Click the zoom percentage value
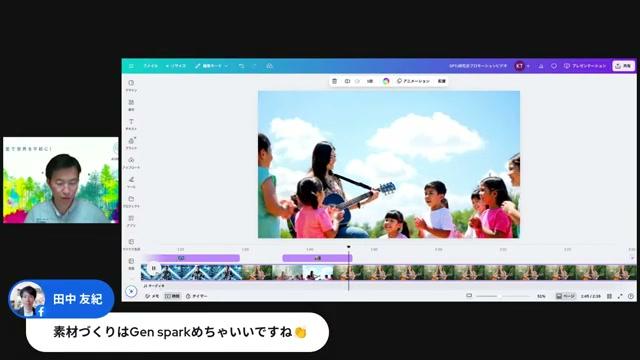The image size is (640, 360). (x=541, y=296)
